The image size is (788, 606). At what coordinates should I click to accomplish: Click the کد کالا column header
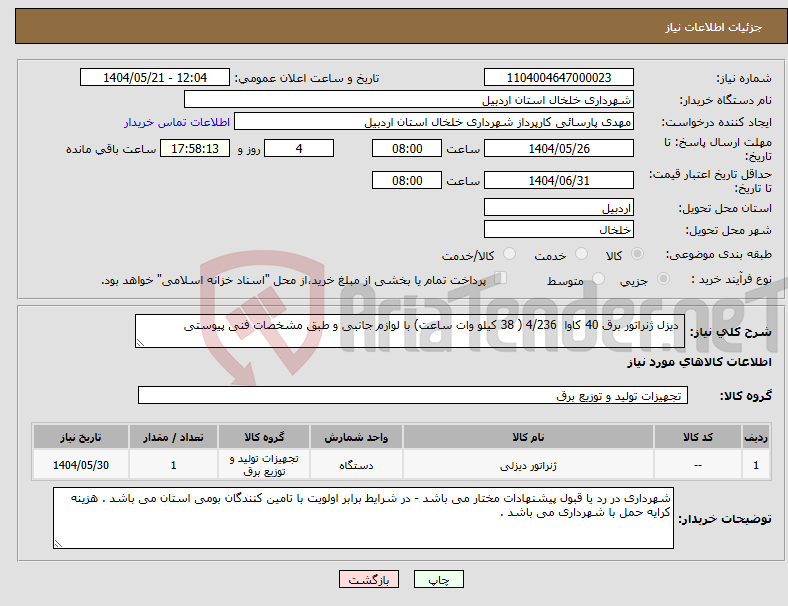tap(698, 437)
